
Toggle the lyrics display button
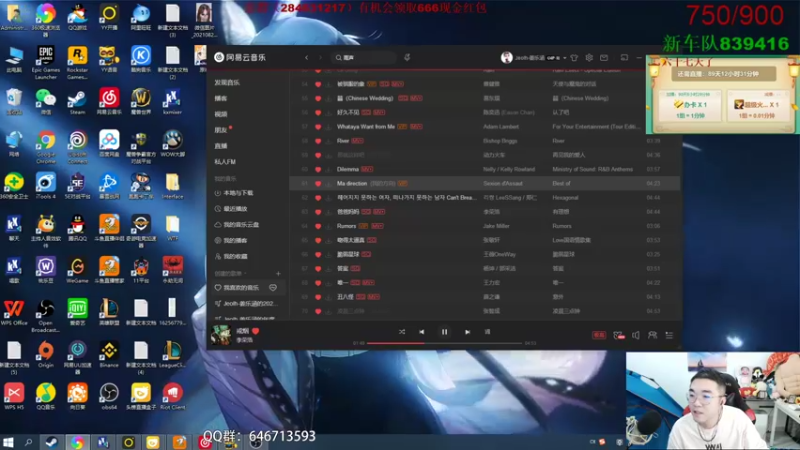pyautogui.click(x=487, y=332)
